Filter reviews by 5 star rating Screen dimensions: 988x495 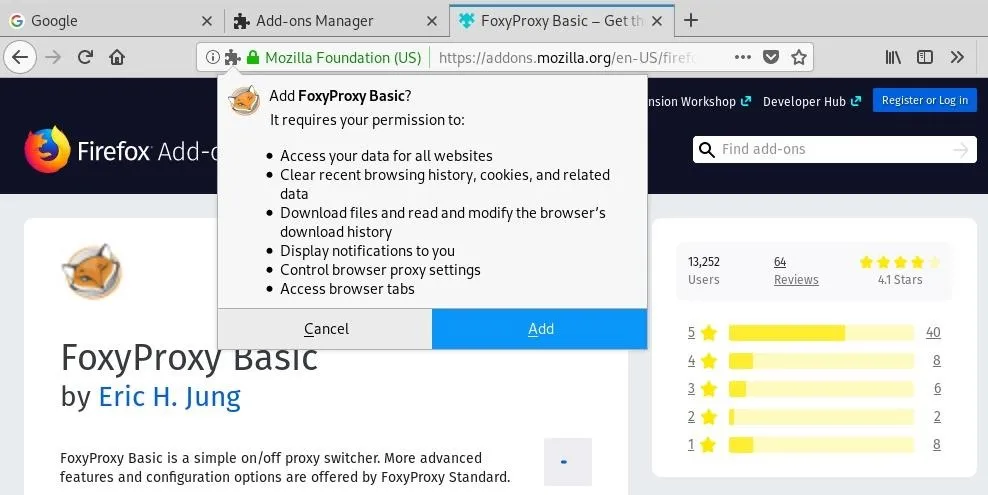702,333
